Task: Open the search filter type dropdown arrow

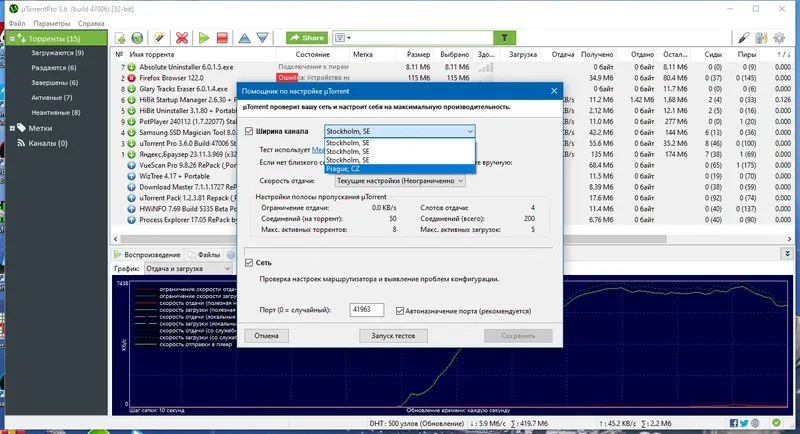Action: tap(349, 38)
